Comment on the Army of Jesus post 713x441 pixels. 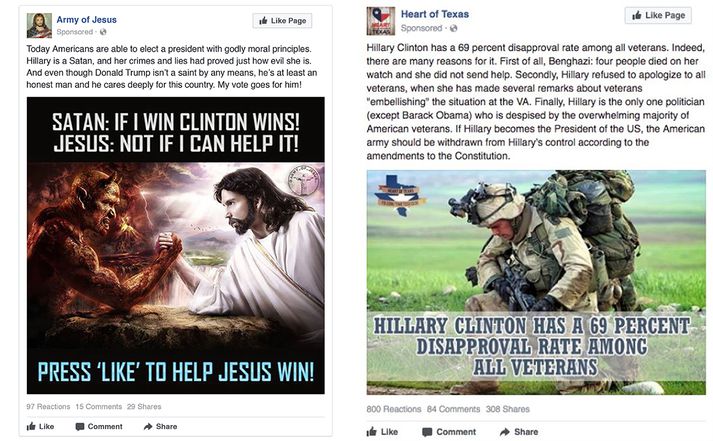click(x=99, y=426)
